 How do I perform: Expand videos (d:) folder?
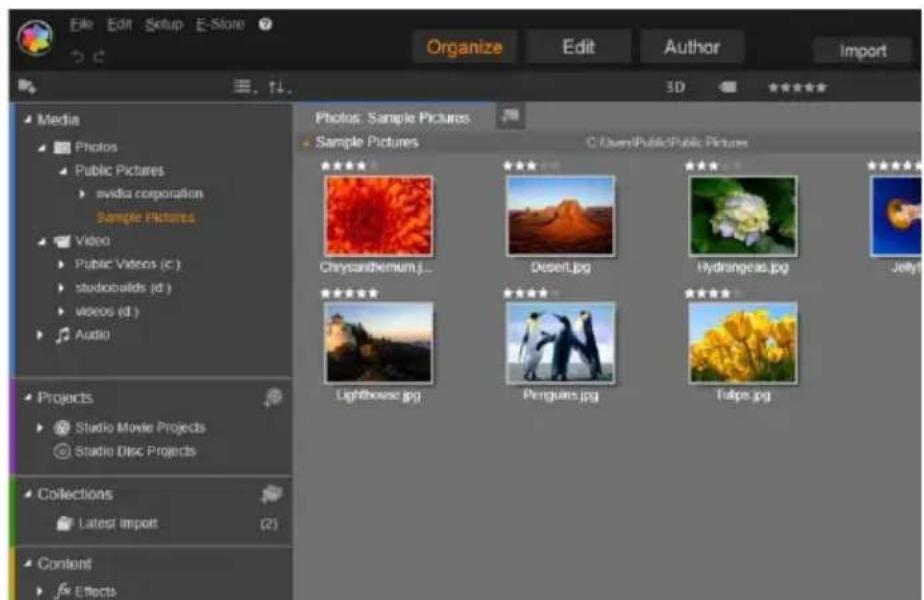61,311
